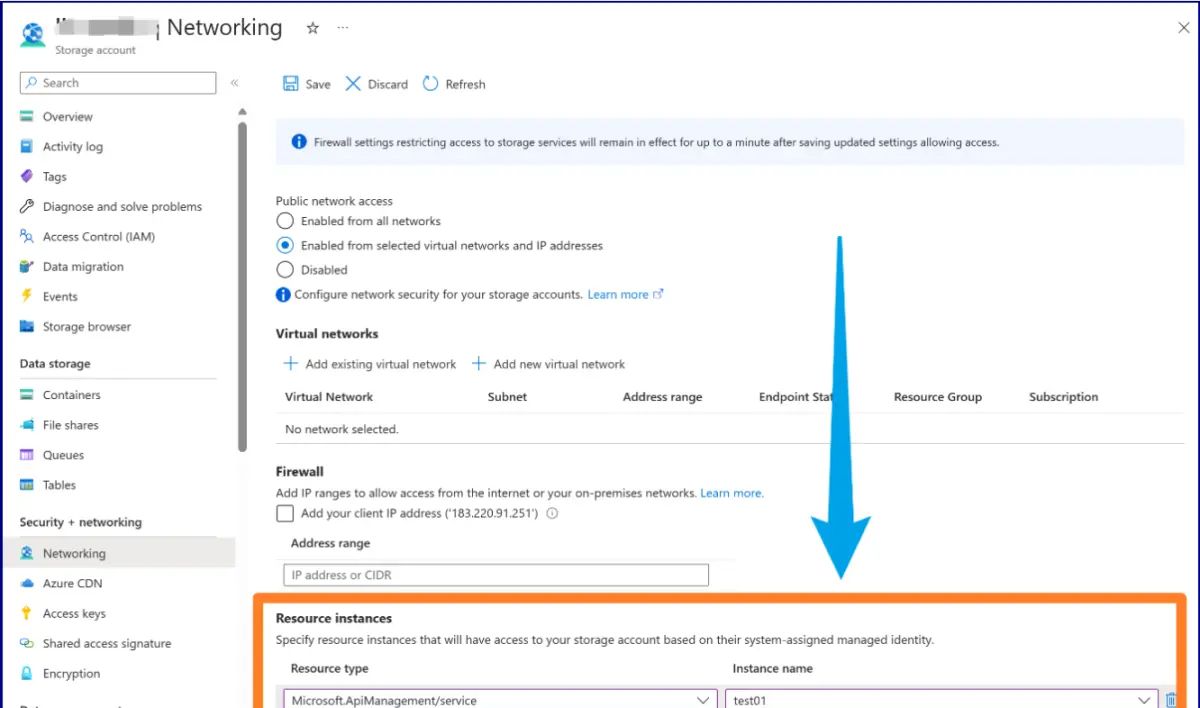Image resolution: width=1200 pixels, height=708 pixels.
Task: Click info icon beside client IP address
Action: pyautogui.click(x=552, y=514)
